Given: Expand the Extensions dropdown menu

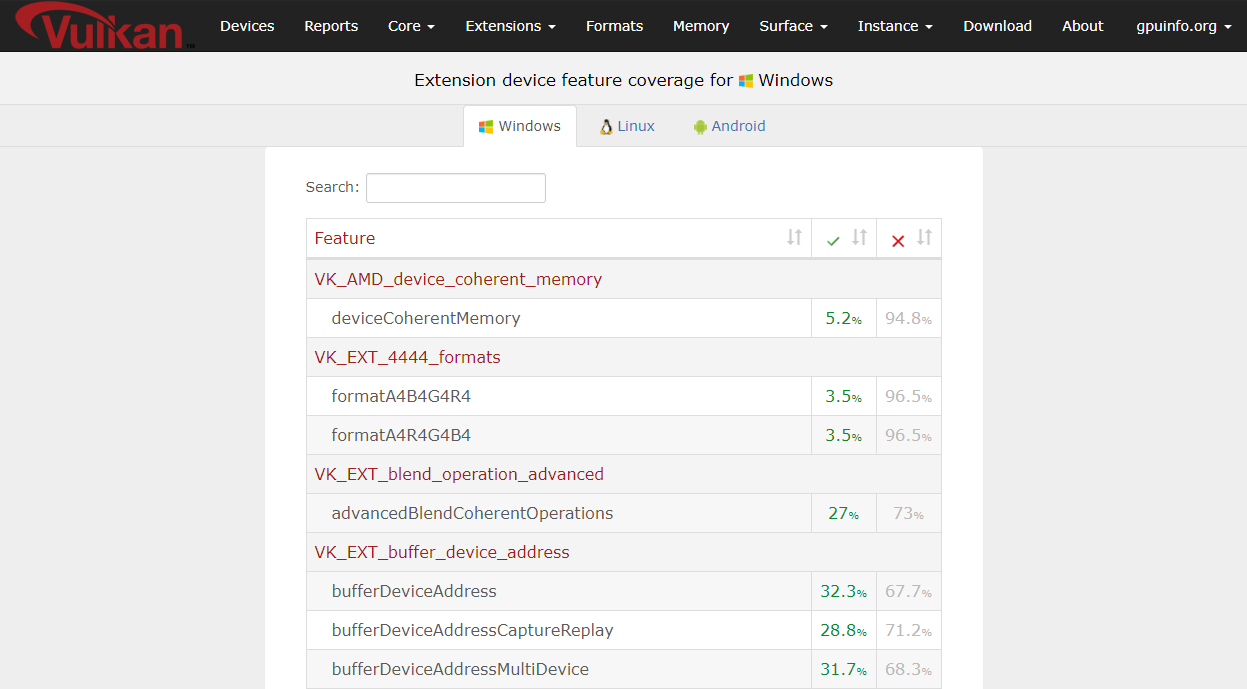Looking at the screenshot, I should 510,26.
